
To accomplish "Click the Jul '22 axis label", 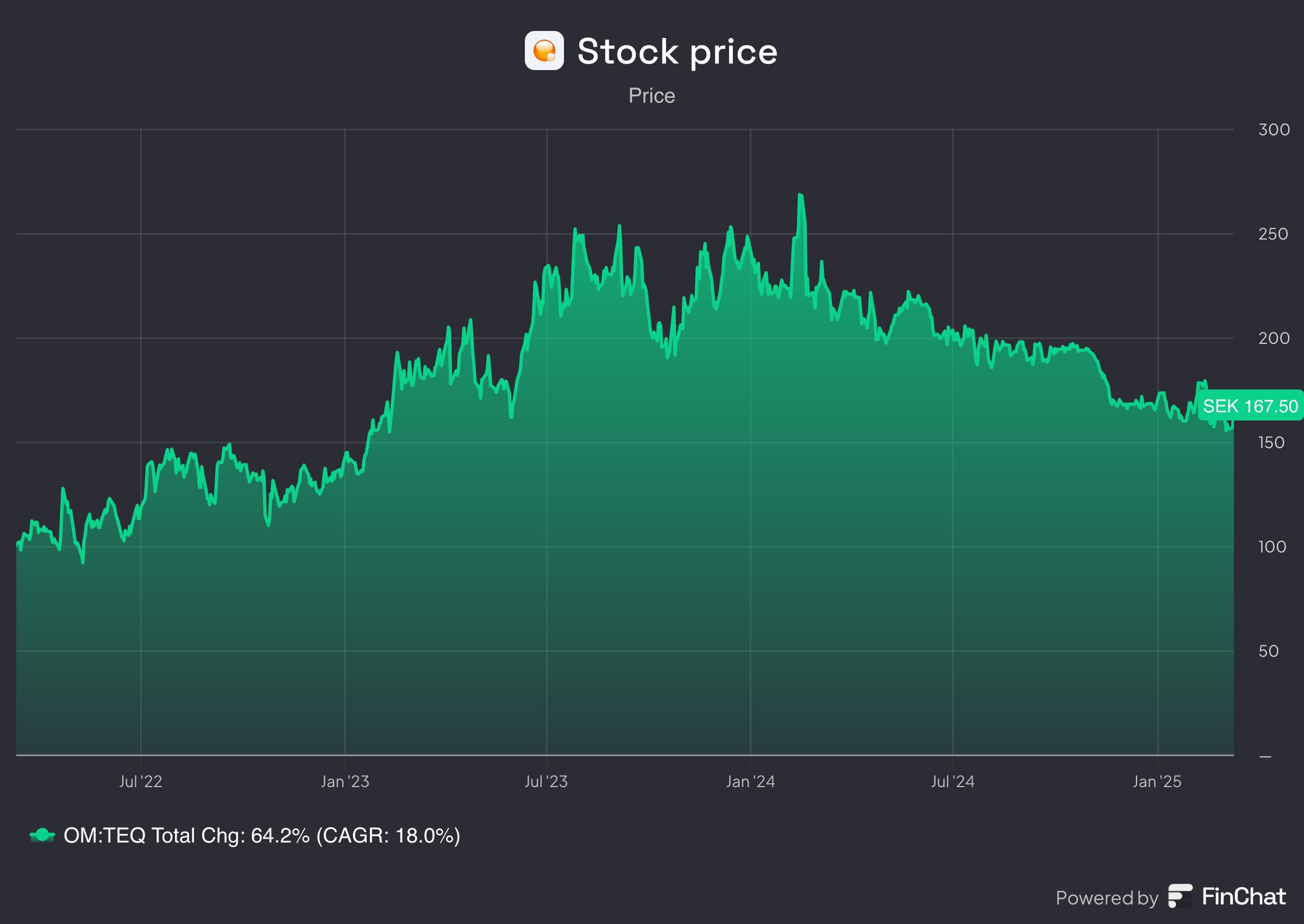I will (141, 781).
